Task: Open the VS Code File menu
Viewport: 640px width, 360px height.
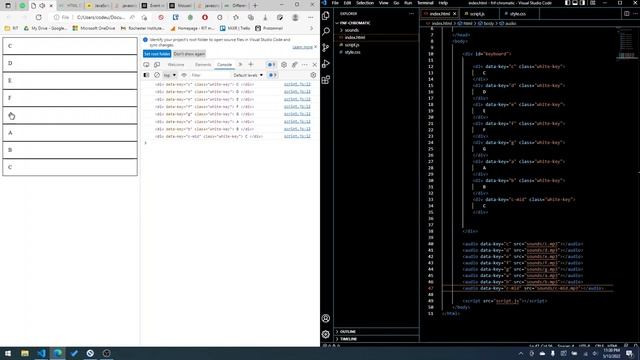Action: tap(335, 3)
